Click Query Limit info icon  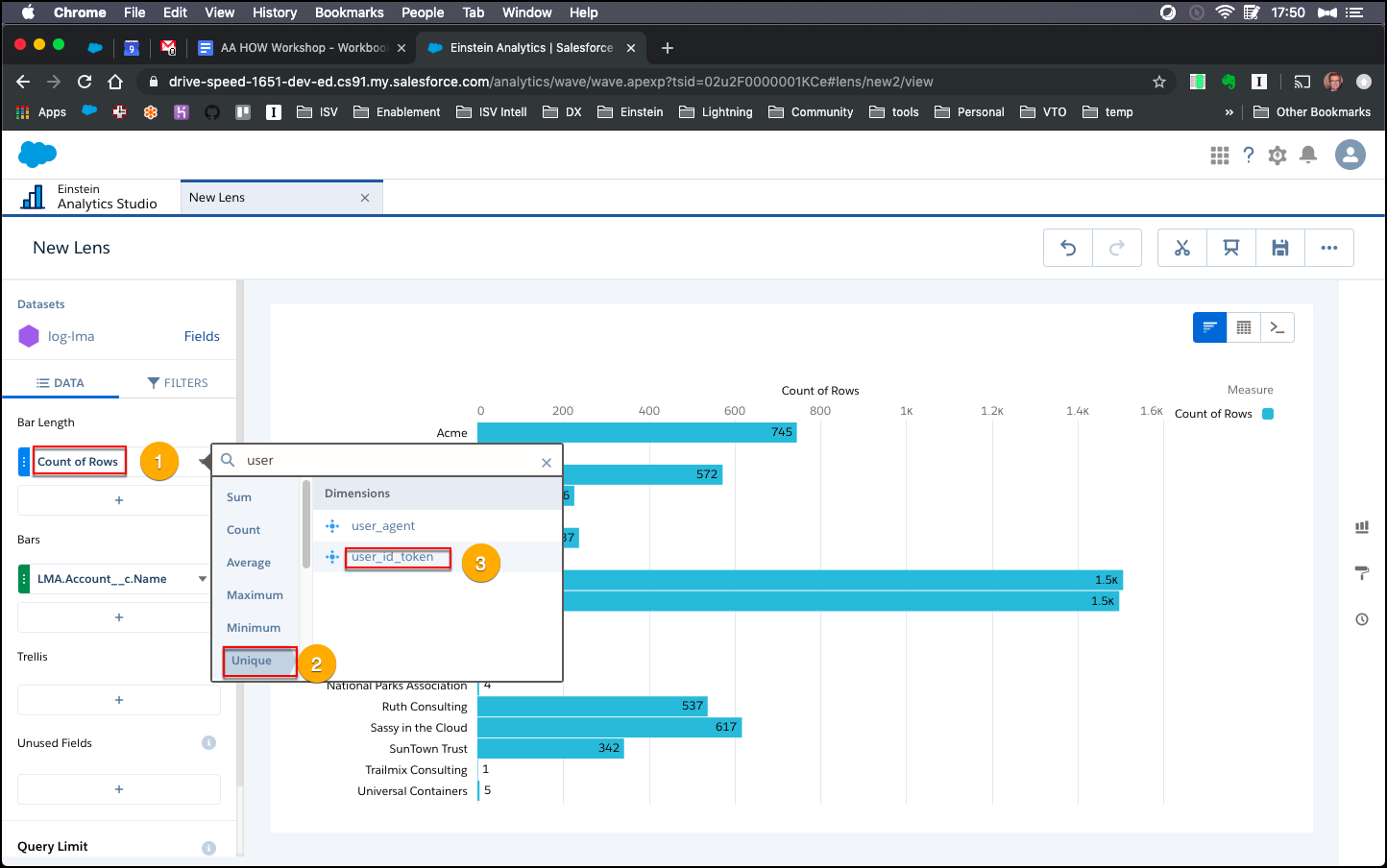click(x=208, y=848)
